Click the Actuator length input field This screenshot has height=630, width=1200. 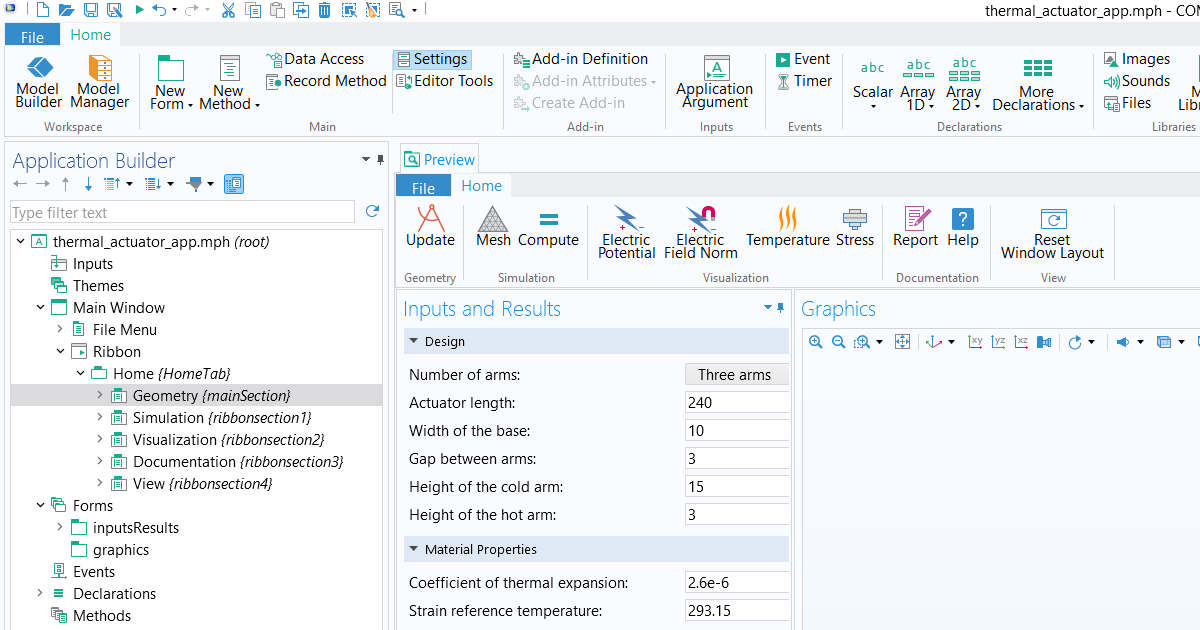click(x=737, y=402)
